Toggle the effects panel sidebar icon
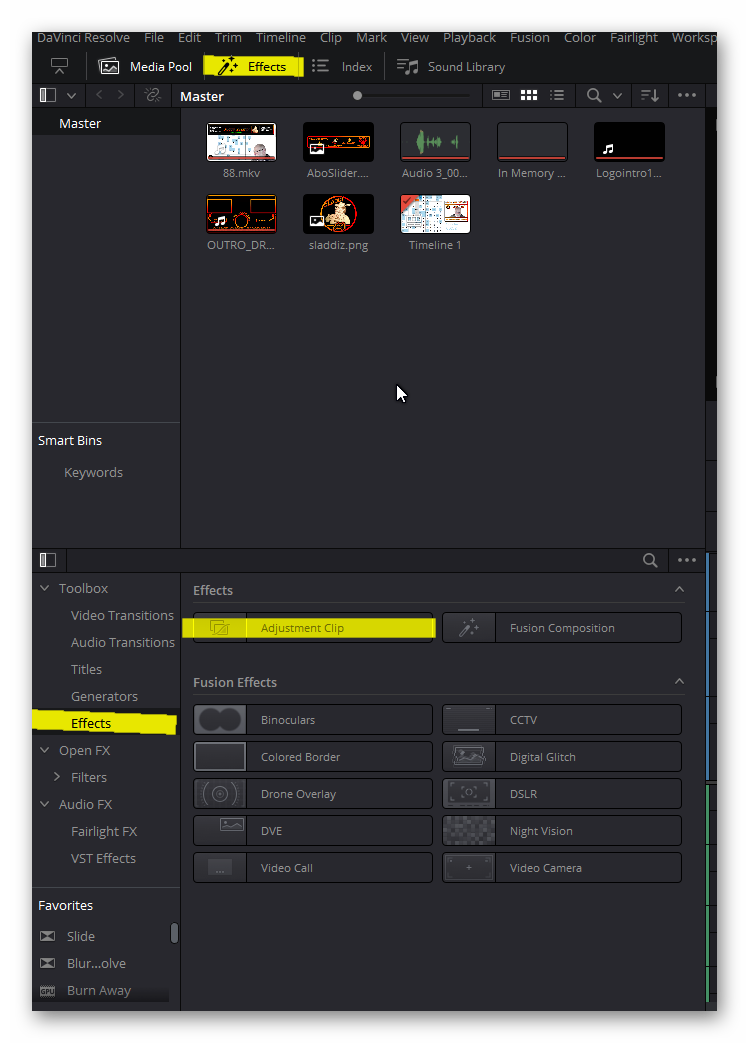This screenshot has width=749, height=1043. (47, 560)
